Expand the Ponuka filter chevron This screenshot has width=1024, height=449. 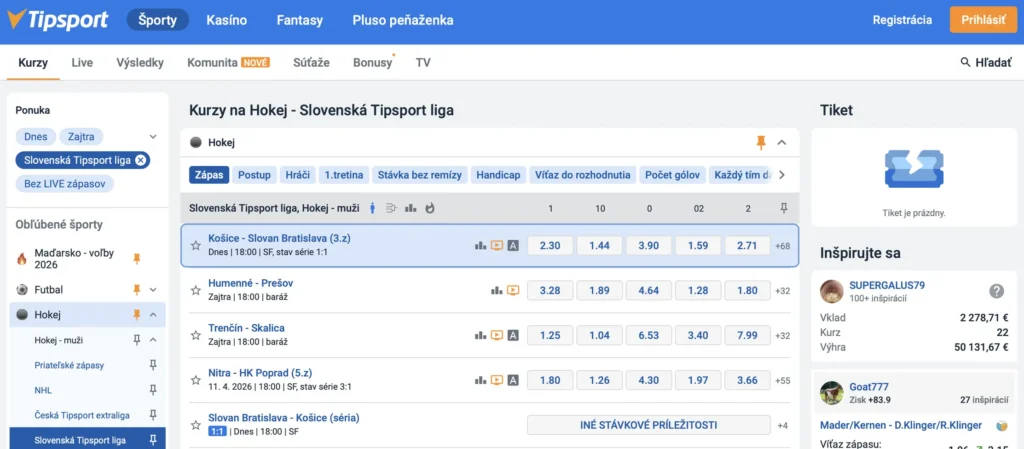[153, 137]
